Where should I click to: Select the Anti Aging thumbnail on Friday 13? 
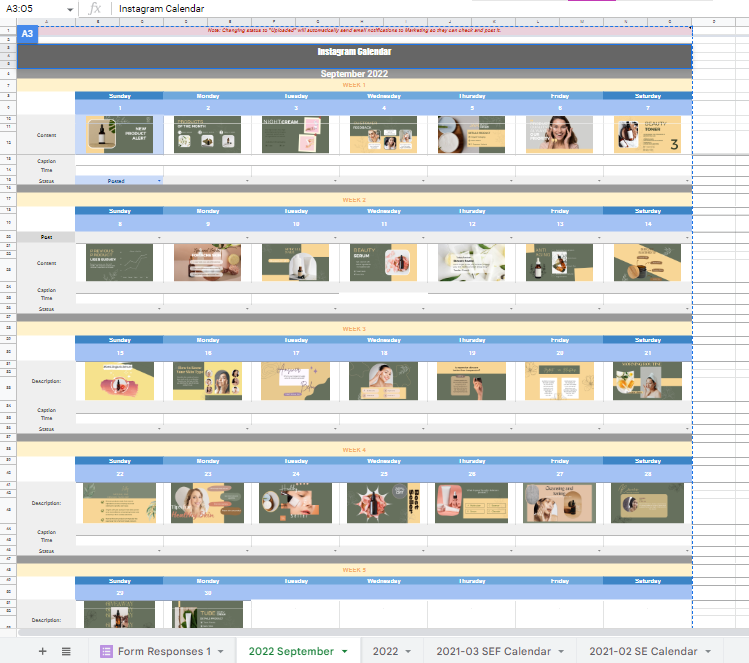[x=559, y=263]
